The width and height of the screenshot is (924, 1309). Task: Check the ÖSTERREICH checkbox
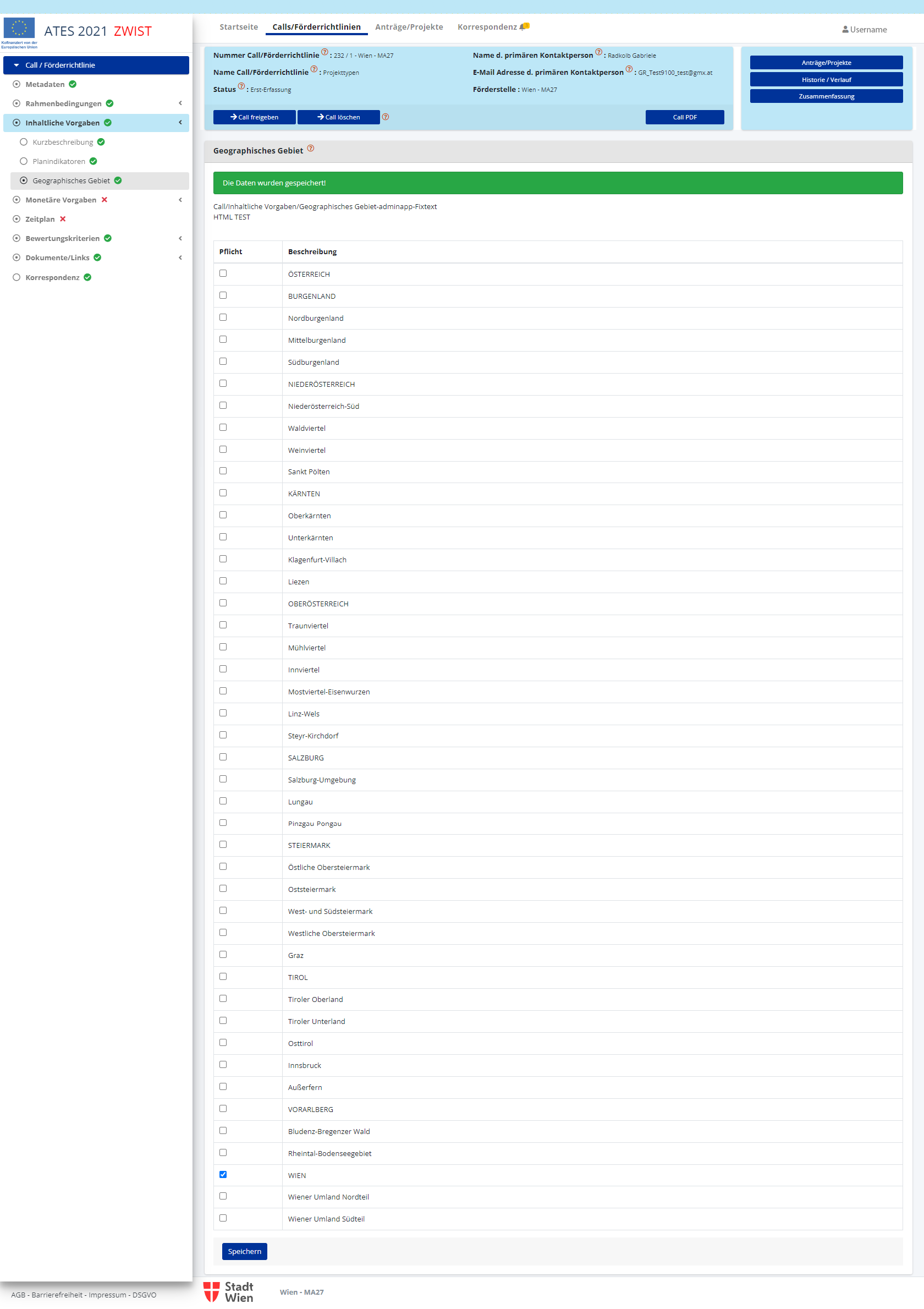pos(223,273)
